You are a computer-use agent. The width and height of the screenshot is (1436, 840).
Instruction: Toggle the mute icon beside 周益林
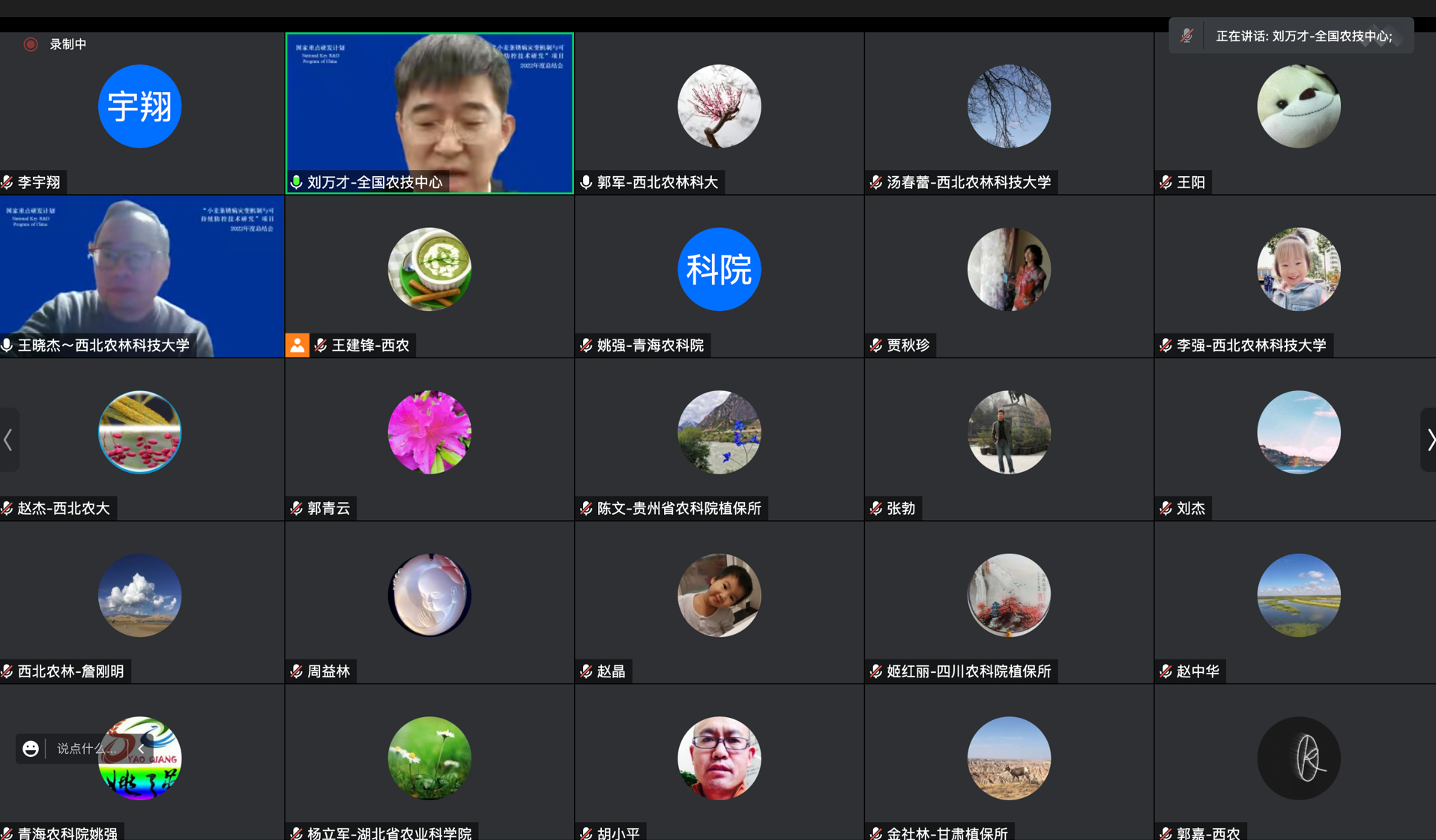coord(295,671)
